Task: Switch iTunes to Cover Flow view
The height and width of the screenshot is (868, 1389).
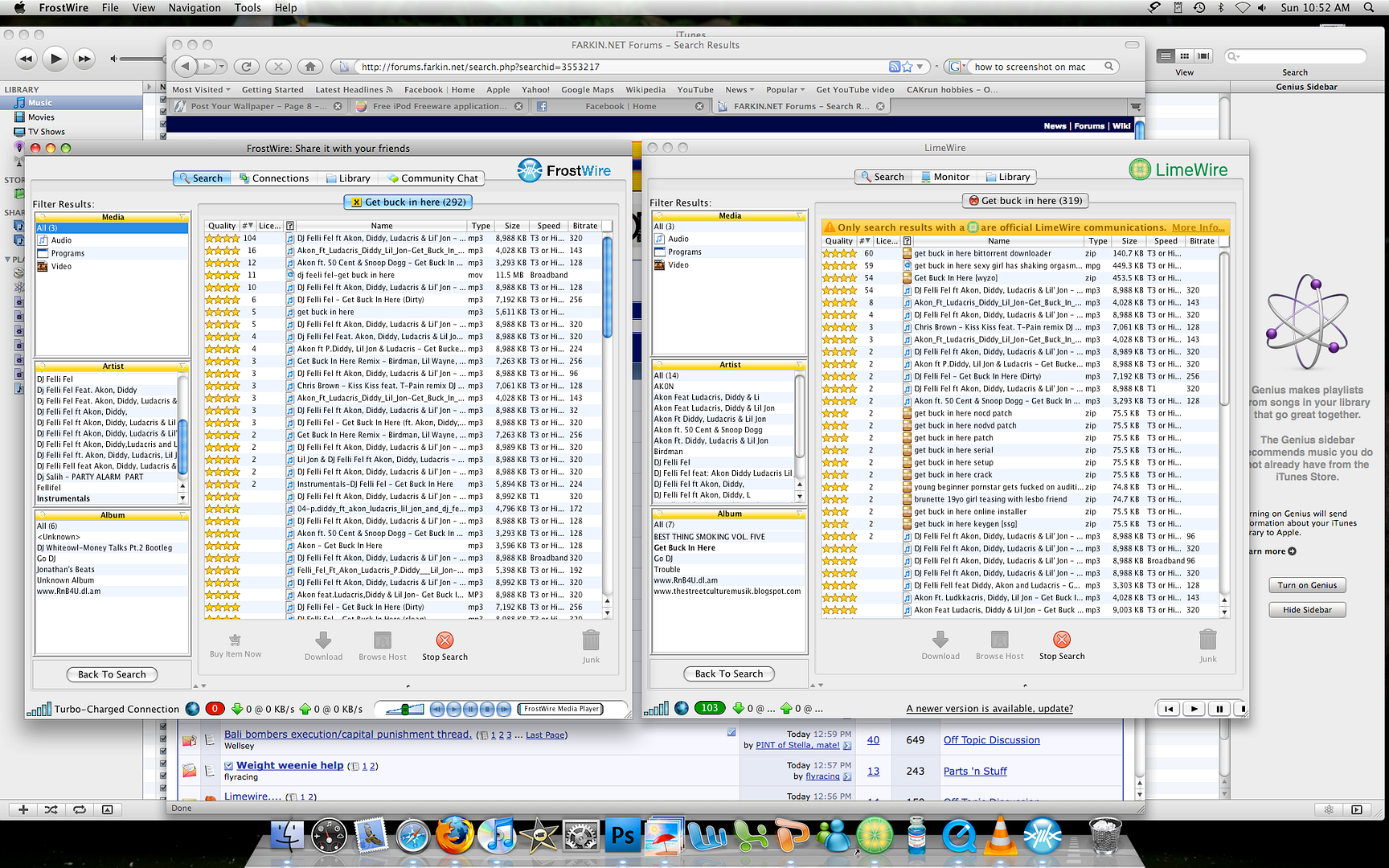Action: 1203,55
